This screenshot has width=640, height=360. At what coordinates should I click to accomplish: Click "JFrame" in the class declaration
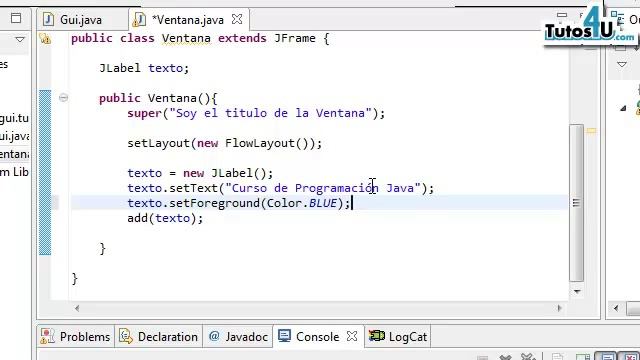point(295,38)
